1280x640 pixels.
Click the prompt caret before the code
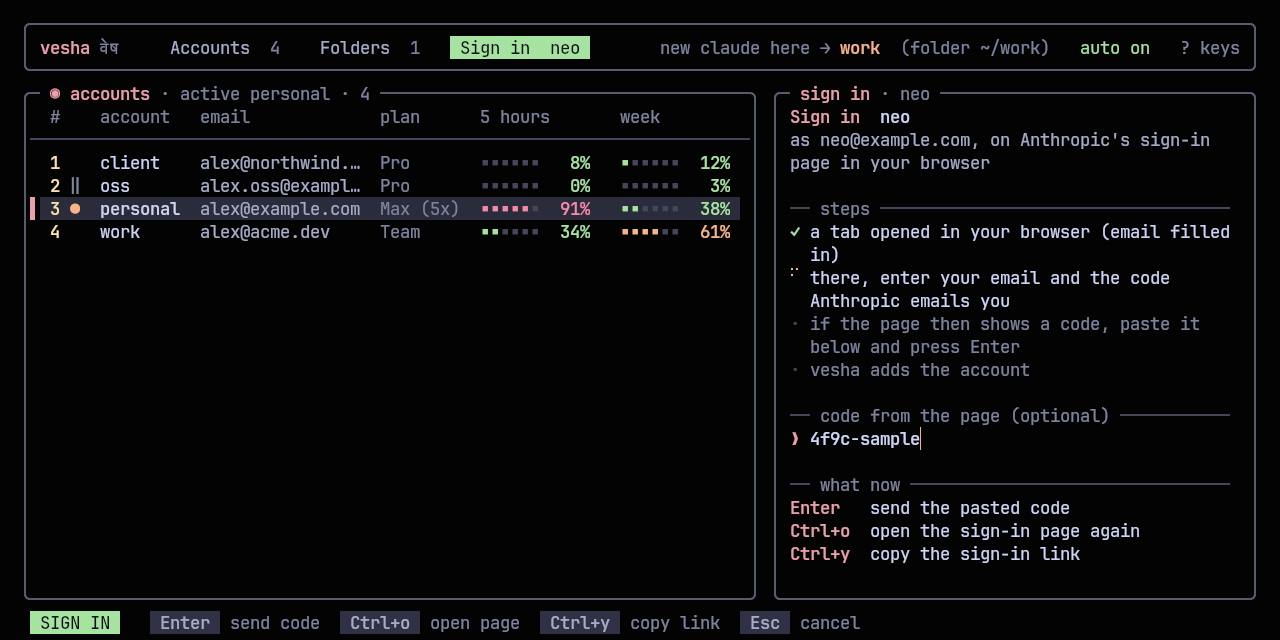coord(795,439)
